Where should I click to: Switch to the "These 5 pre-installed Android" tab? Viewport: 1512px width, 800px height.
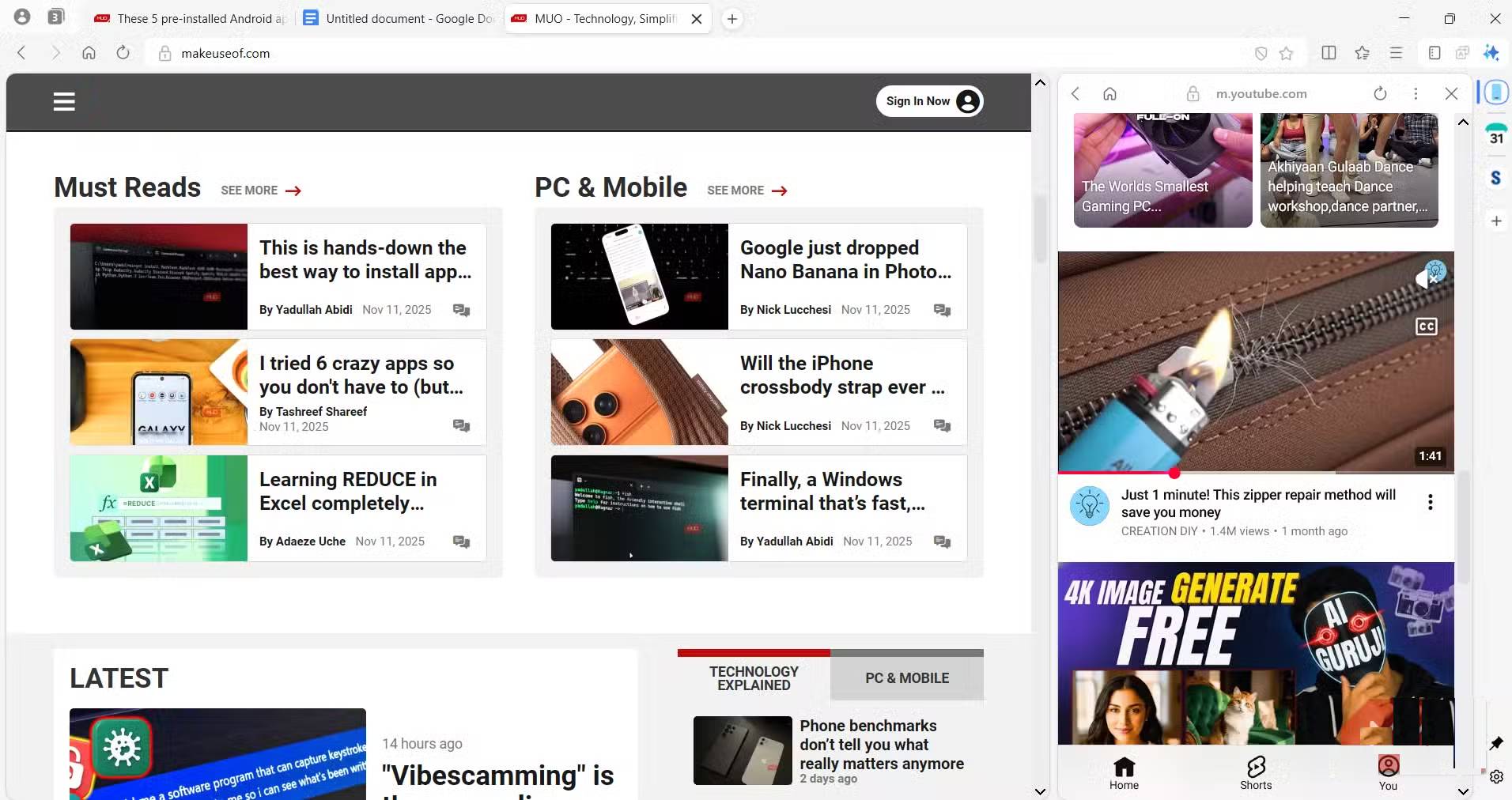coord(190,18)
